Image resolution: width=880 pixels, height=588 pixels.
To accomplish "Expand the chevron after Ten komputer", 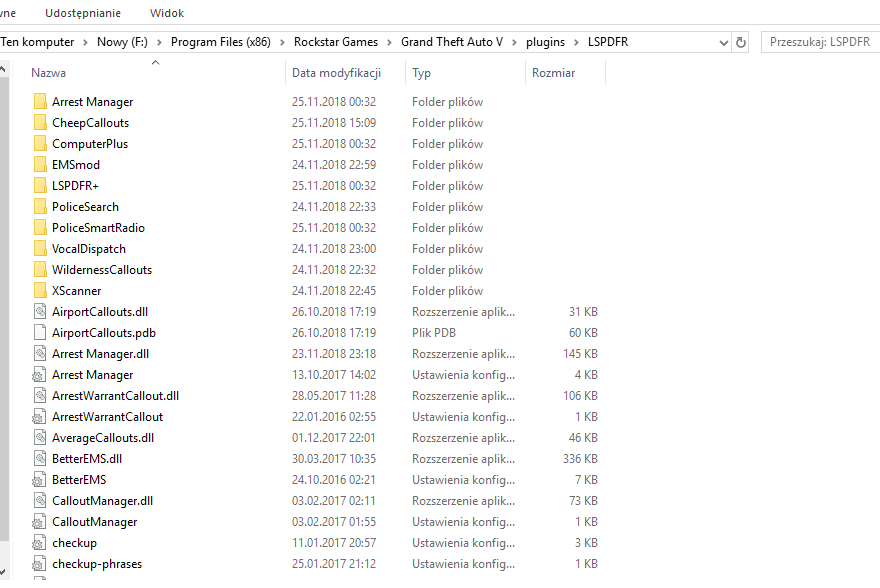I will [x=85, y=43].
